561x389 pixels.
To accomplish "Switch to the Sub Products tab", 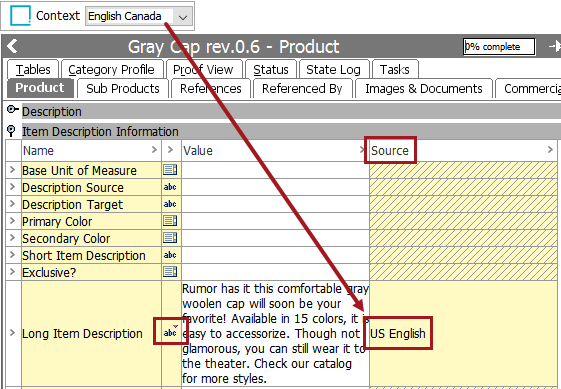I will (123, 89).
